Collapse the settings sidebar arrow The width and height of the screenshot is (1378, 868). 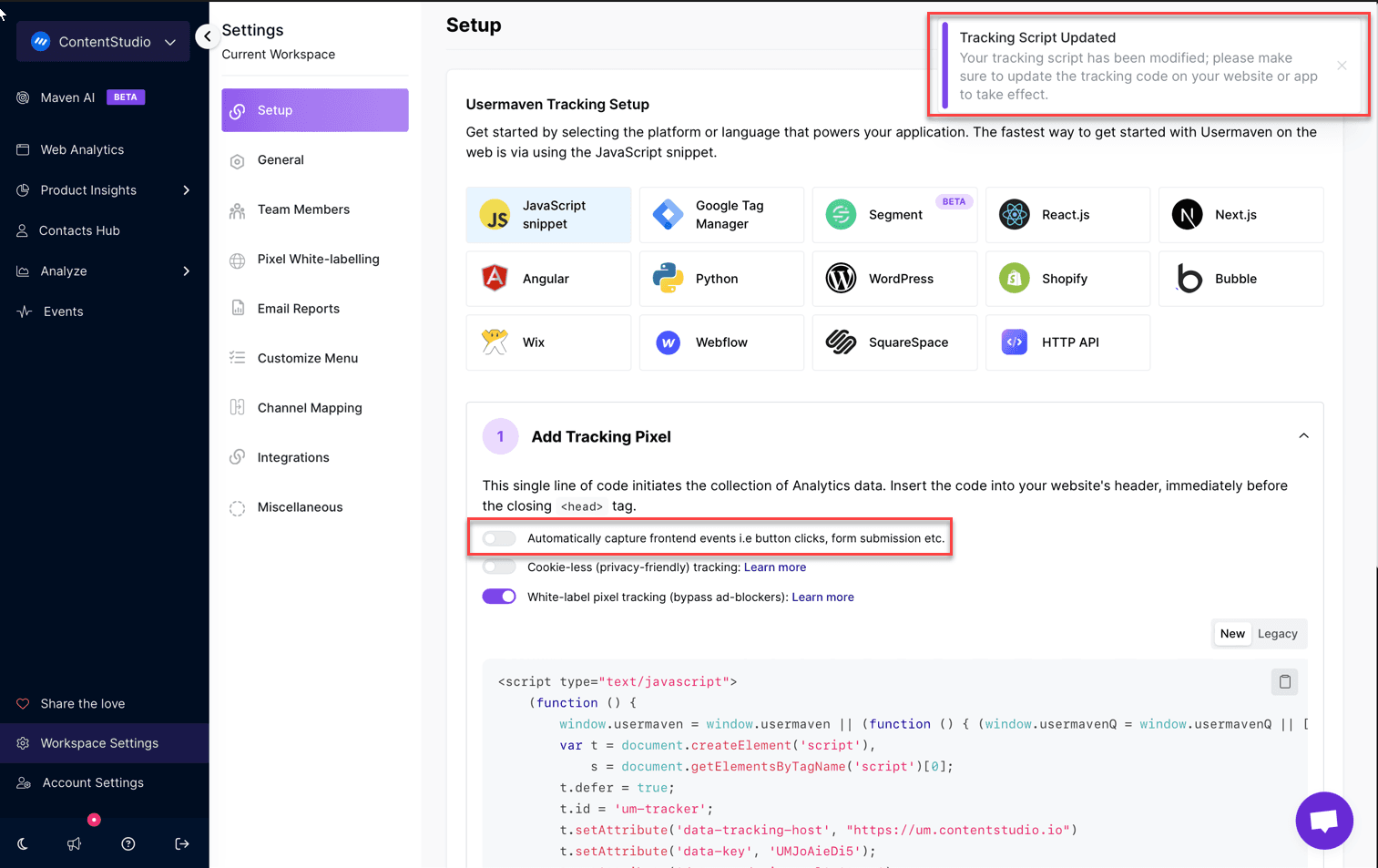(x=208, y=36)
